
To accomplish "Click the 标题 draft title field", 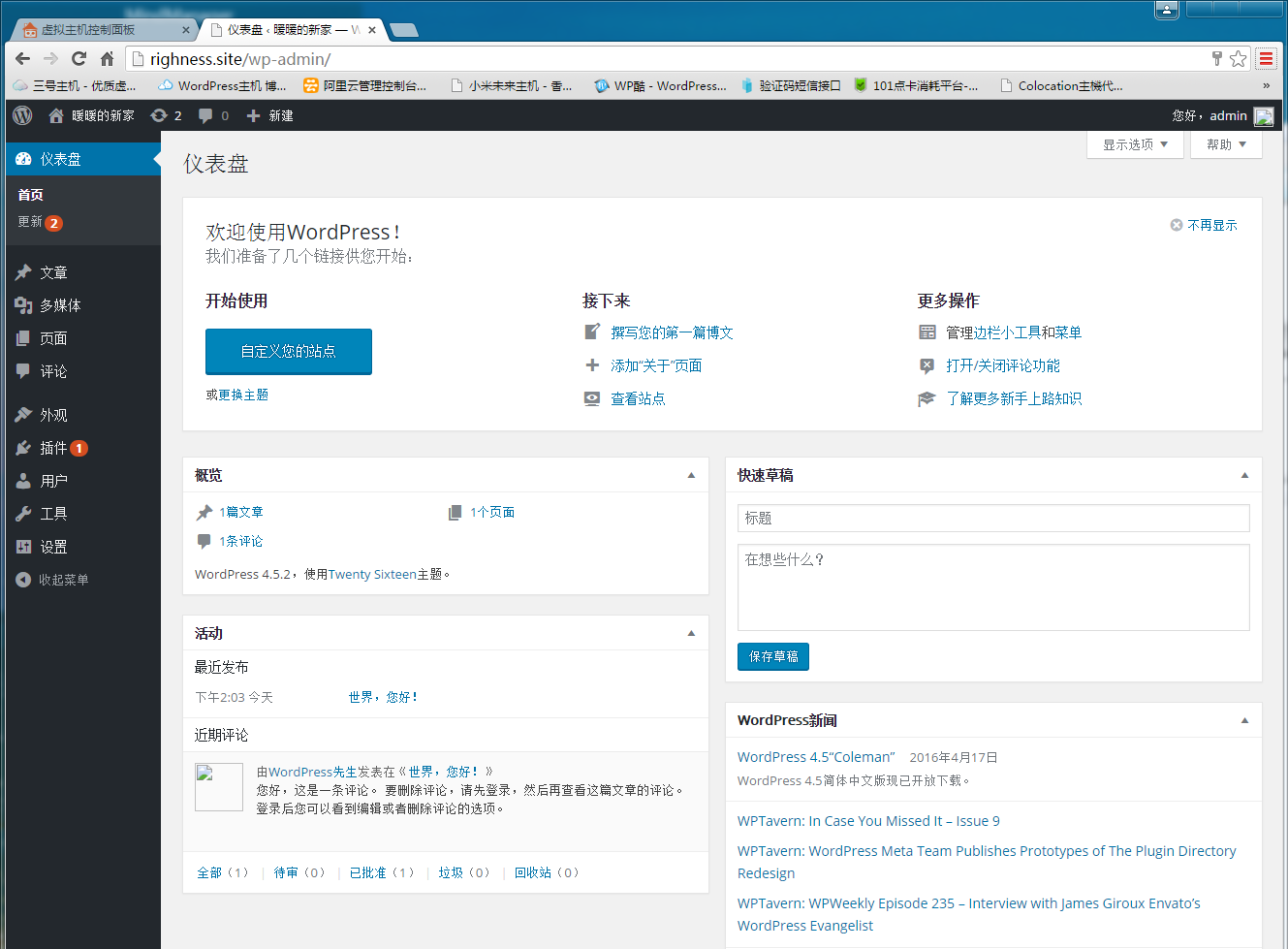I will pos(993,518).
